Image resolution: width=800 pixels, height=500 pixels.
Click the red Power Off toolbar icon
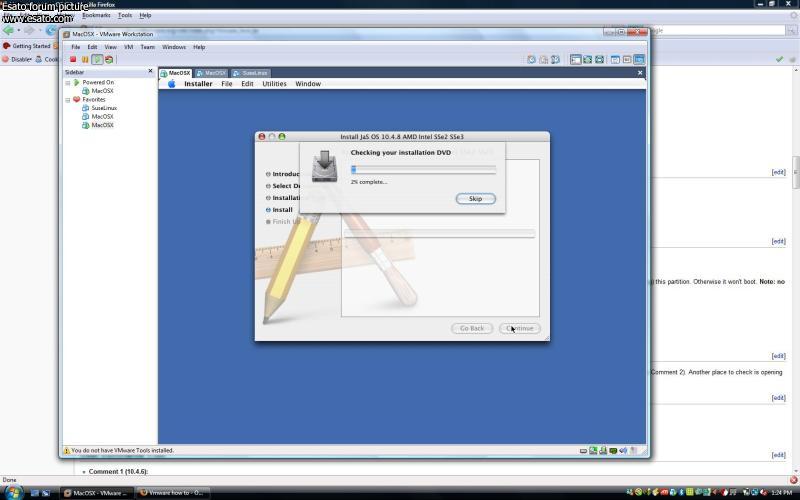pos(73,60)
